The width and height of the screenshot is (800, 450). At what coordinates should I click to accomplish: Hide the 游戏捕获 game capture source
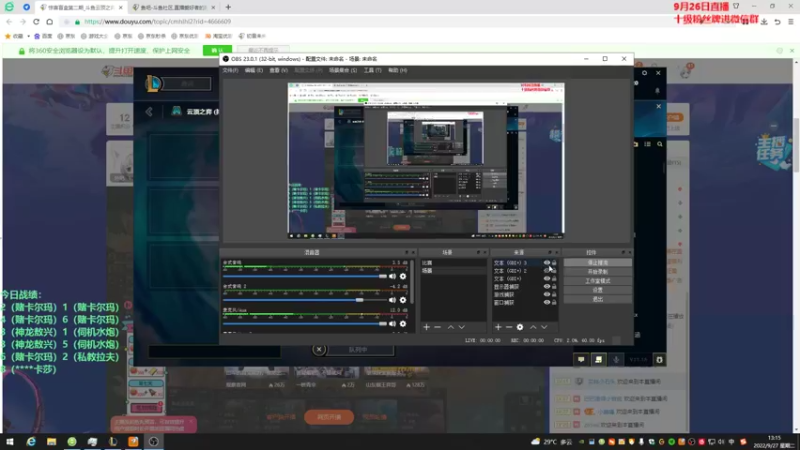(546, 294)
